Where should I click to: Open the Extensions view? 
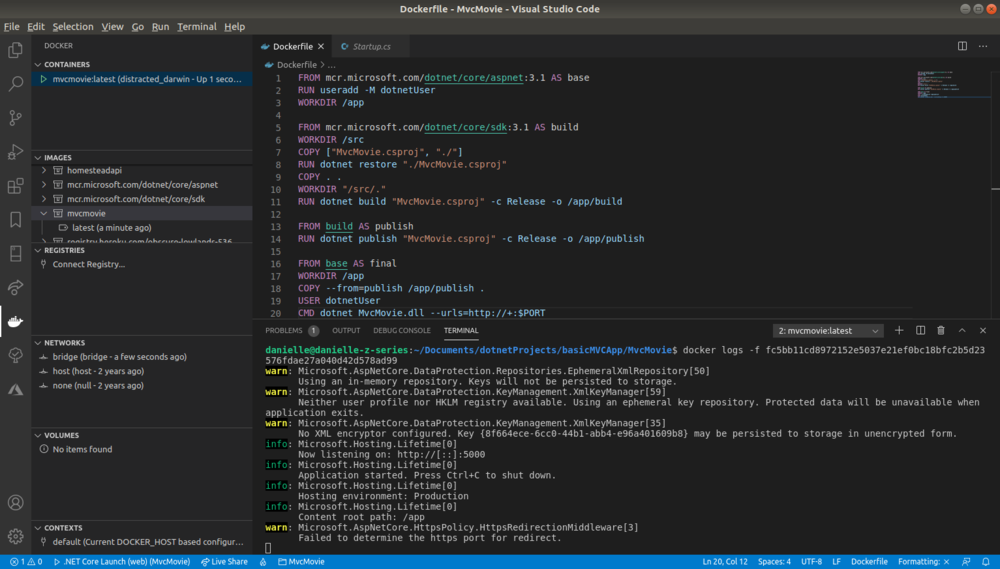[x=15, y=186]
